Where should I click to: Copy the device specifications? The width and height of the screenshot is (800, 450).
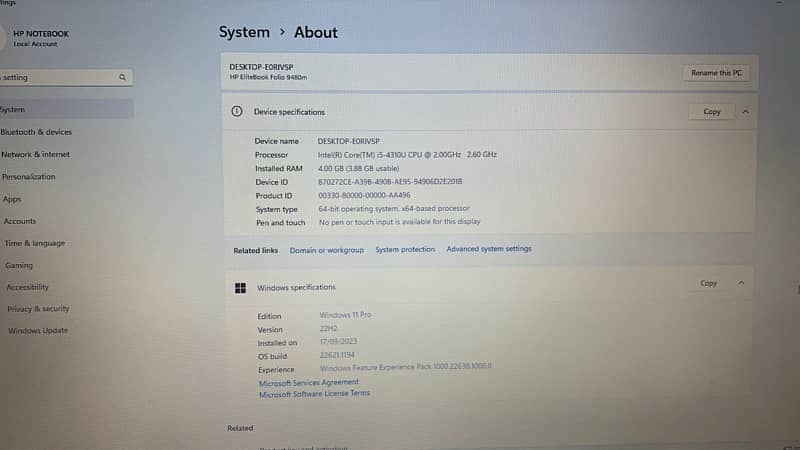tap(712, 112)
